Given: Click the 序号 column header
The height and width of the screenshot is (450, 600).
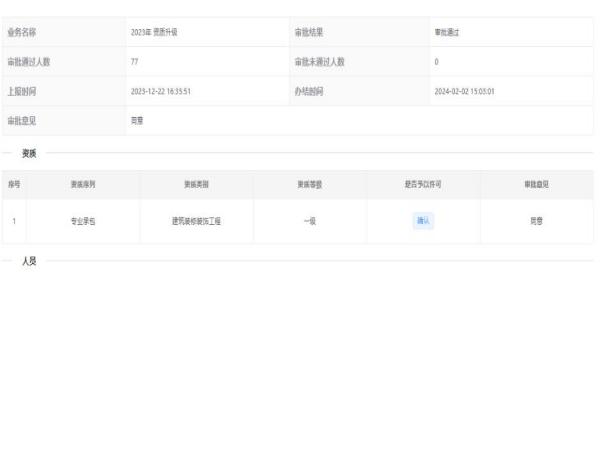Looking at the screenshot, I should pyautogui.click(x=14, y=184).
